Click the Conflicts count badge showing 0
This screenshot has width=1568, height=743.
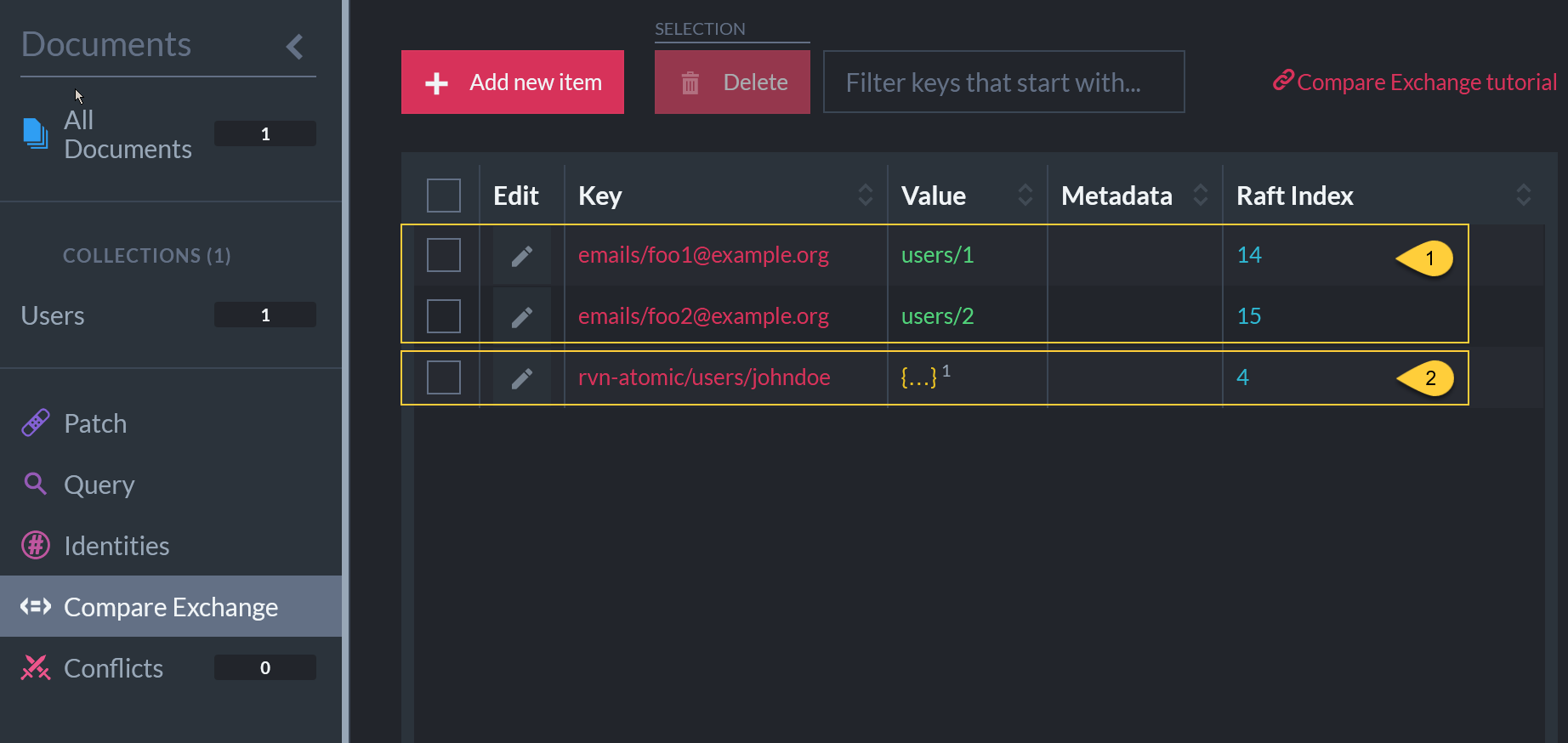pyautogui.click(x=265, y=667)
